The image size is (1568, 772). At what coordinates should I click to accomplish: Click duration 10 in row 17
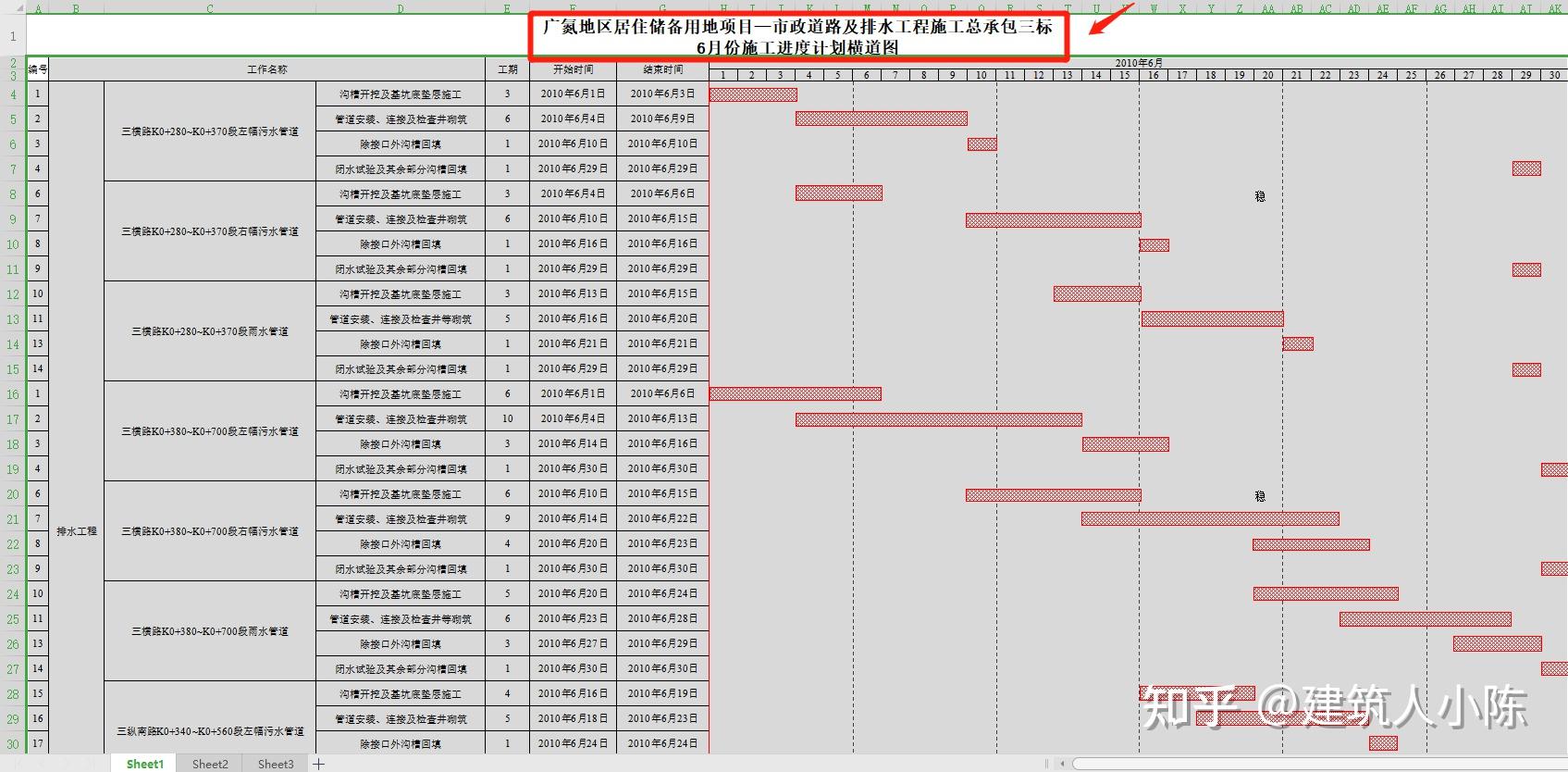tap(508, 419)
